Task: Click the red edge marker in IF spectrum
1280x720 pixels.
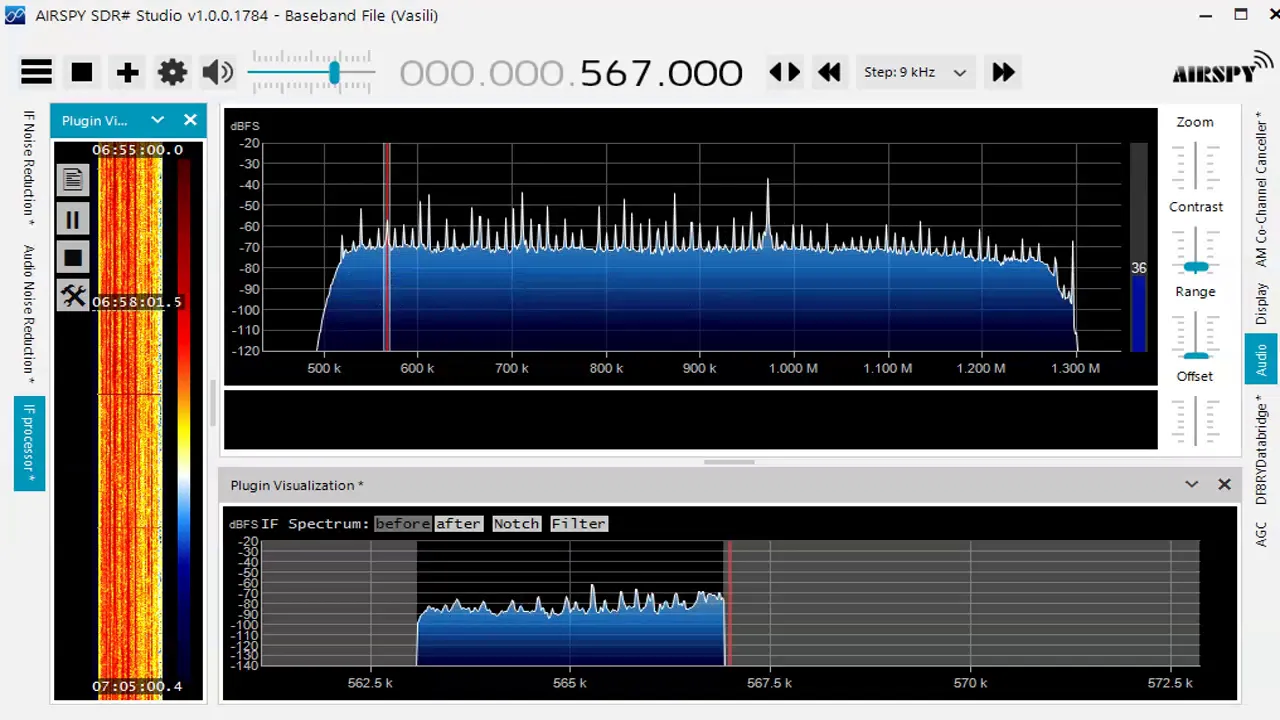Action: 729,603
